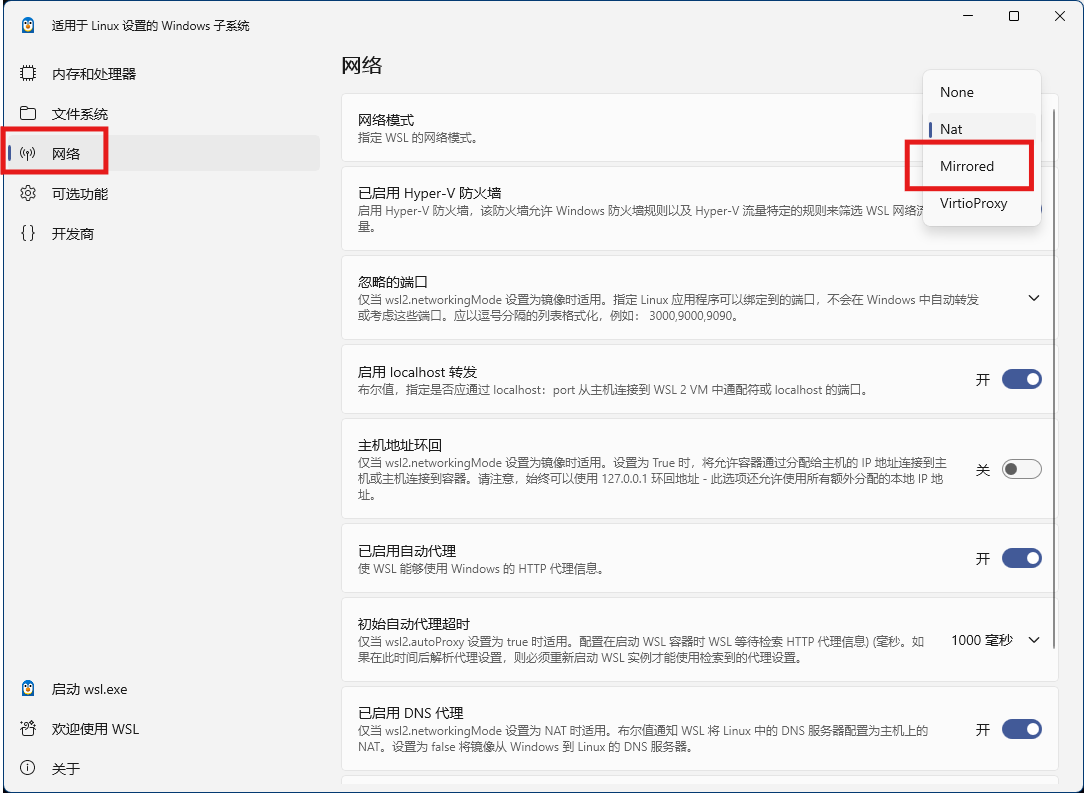
Task: Turn off 已启用 DNS 代理 toggle
Action: click(x=1022, y=729)
